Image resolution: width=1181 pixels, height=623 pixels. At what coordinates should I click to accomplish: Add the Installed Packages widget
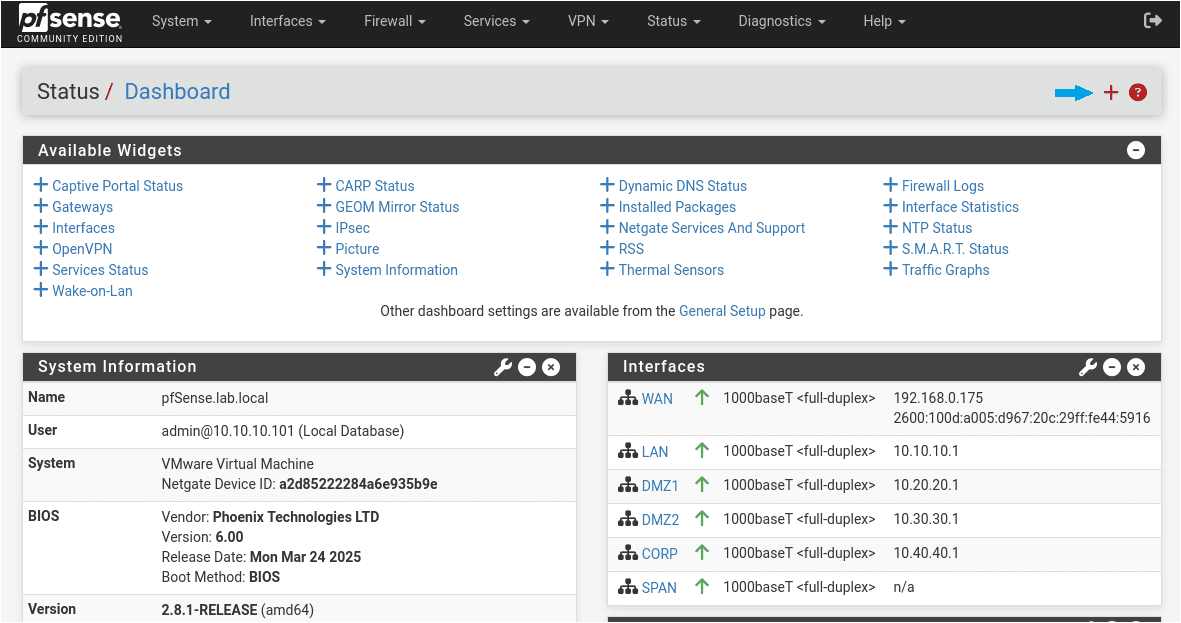[x=668, y=206]
